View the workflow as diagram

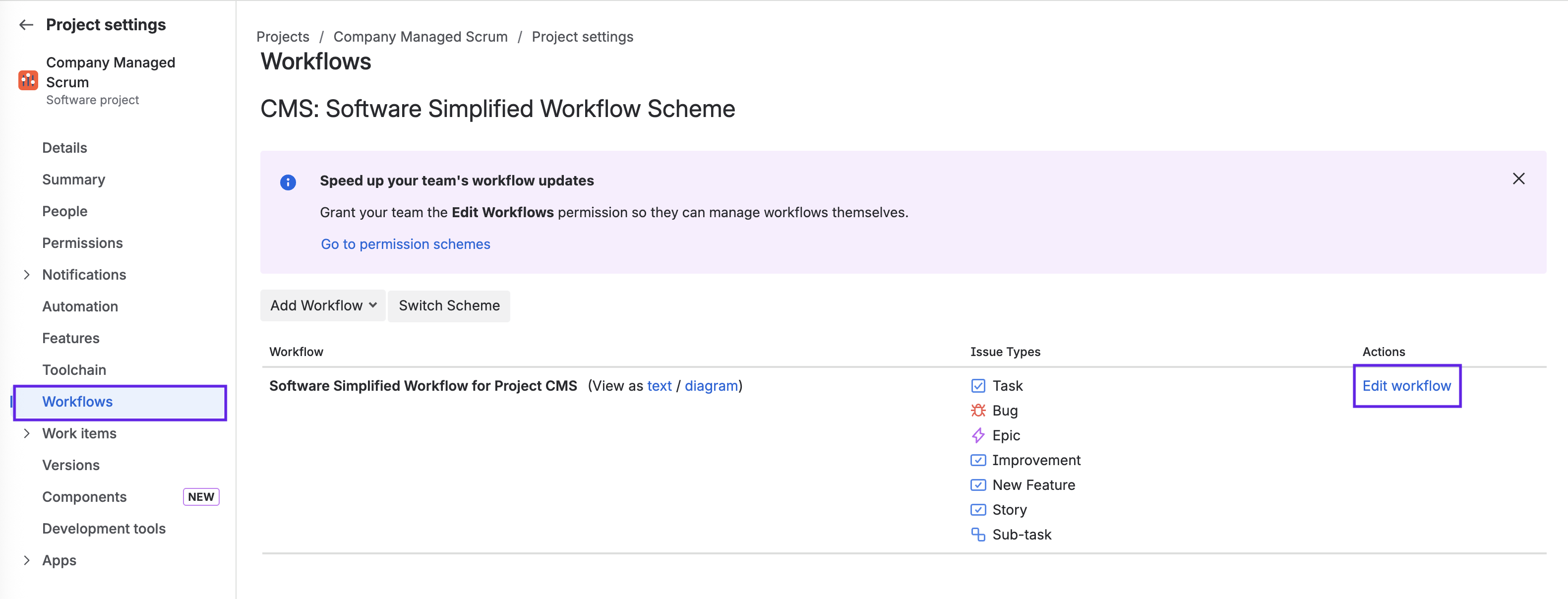pos(710,385)
